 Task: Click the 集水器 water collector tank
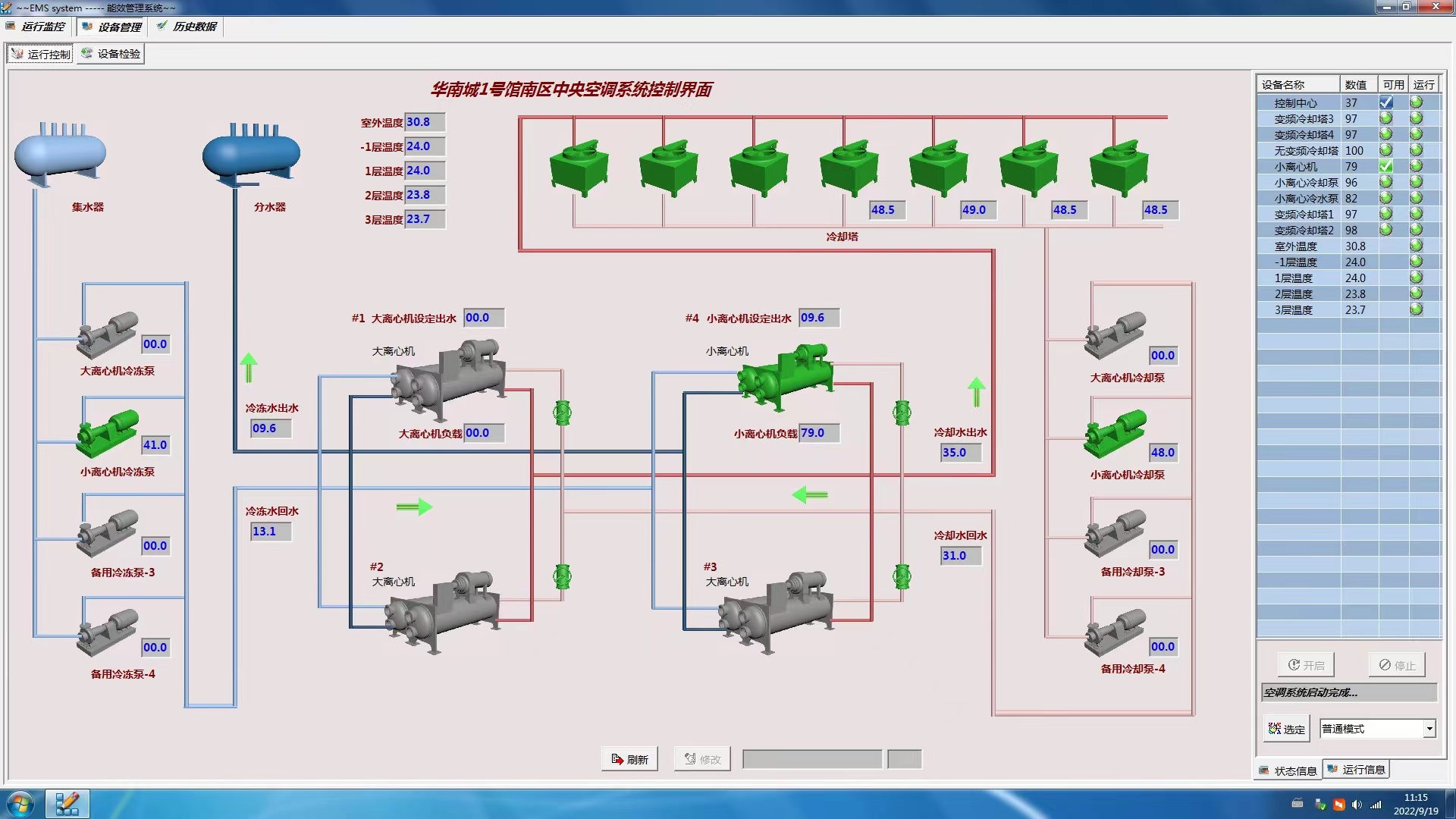(x=60, y=154)
